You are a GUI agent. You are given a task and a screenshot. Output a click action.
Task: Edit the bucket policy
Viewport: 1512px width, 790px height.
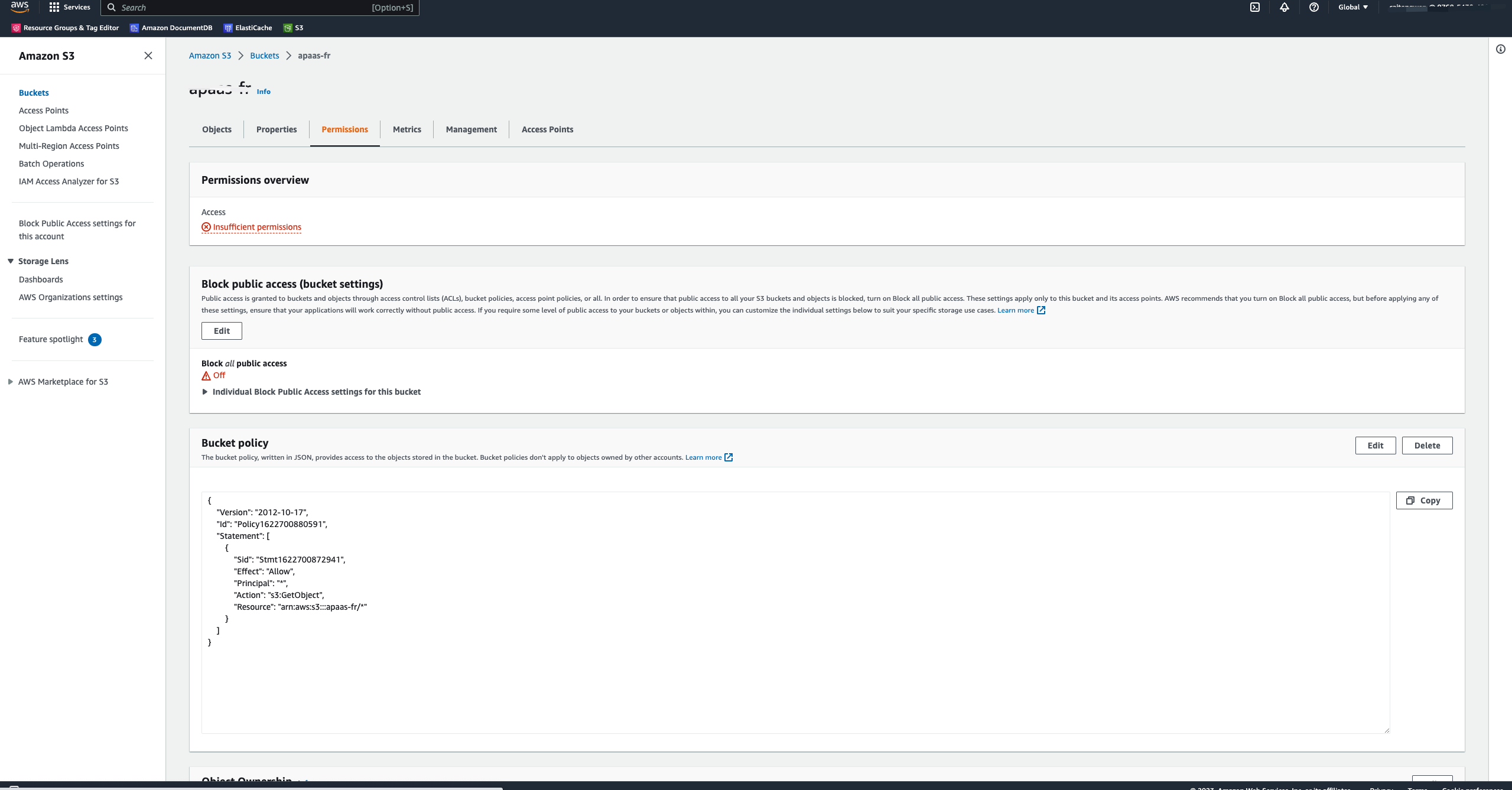(1376, 446)
